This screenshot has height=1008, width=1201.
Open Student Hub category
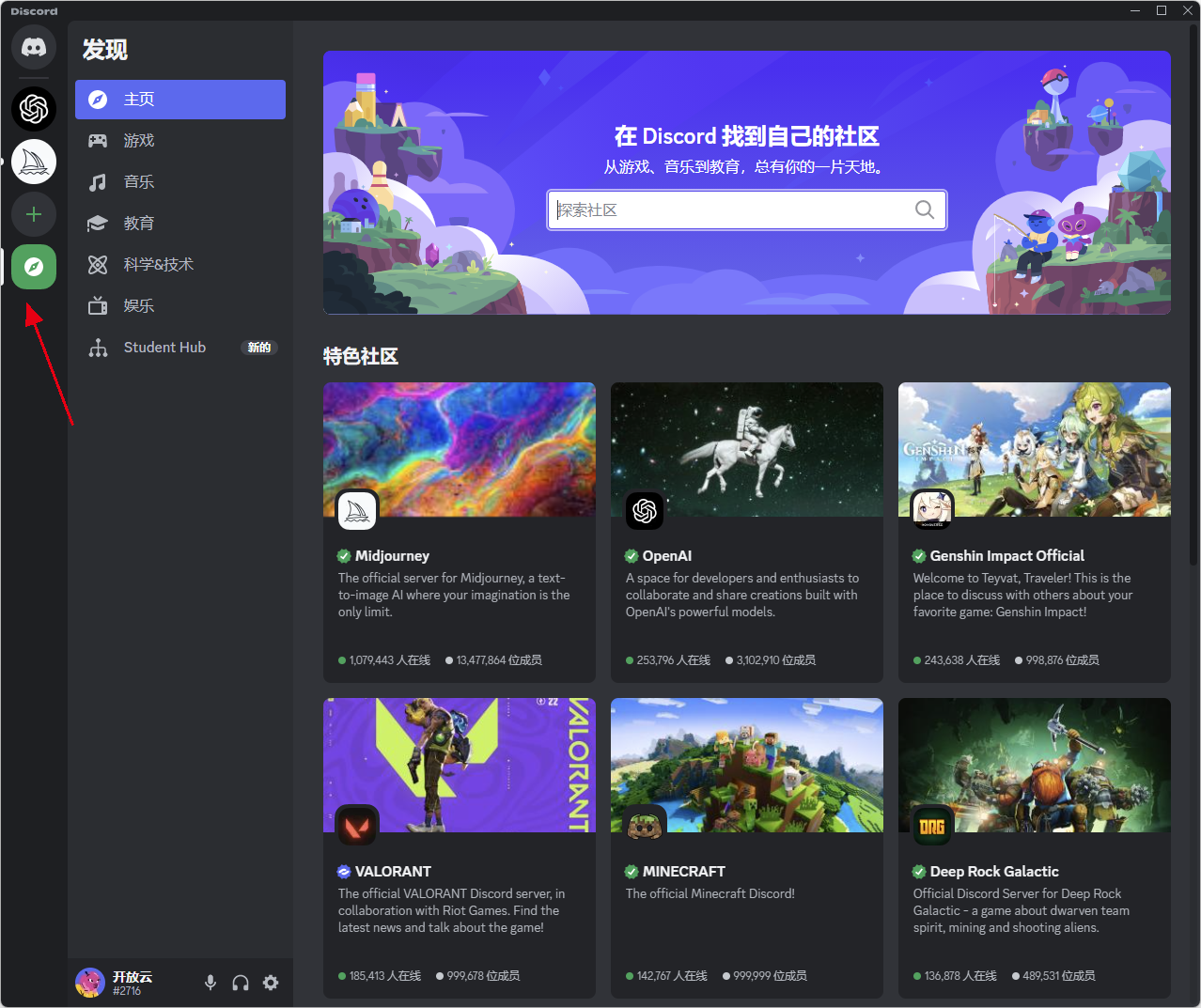pyautogui.click(x=180, y=348)
